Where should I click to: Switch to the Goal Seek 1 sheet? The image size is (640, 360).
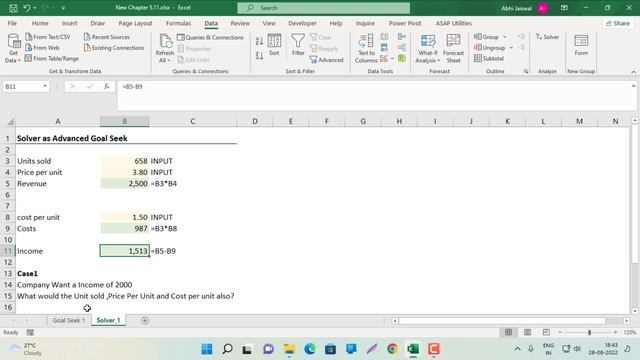tap(69, 320)
